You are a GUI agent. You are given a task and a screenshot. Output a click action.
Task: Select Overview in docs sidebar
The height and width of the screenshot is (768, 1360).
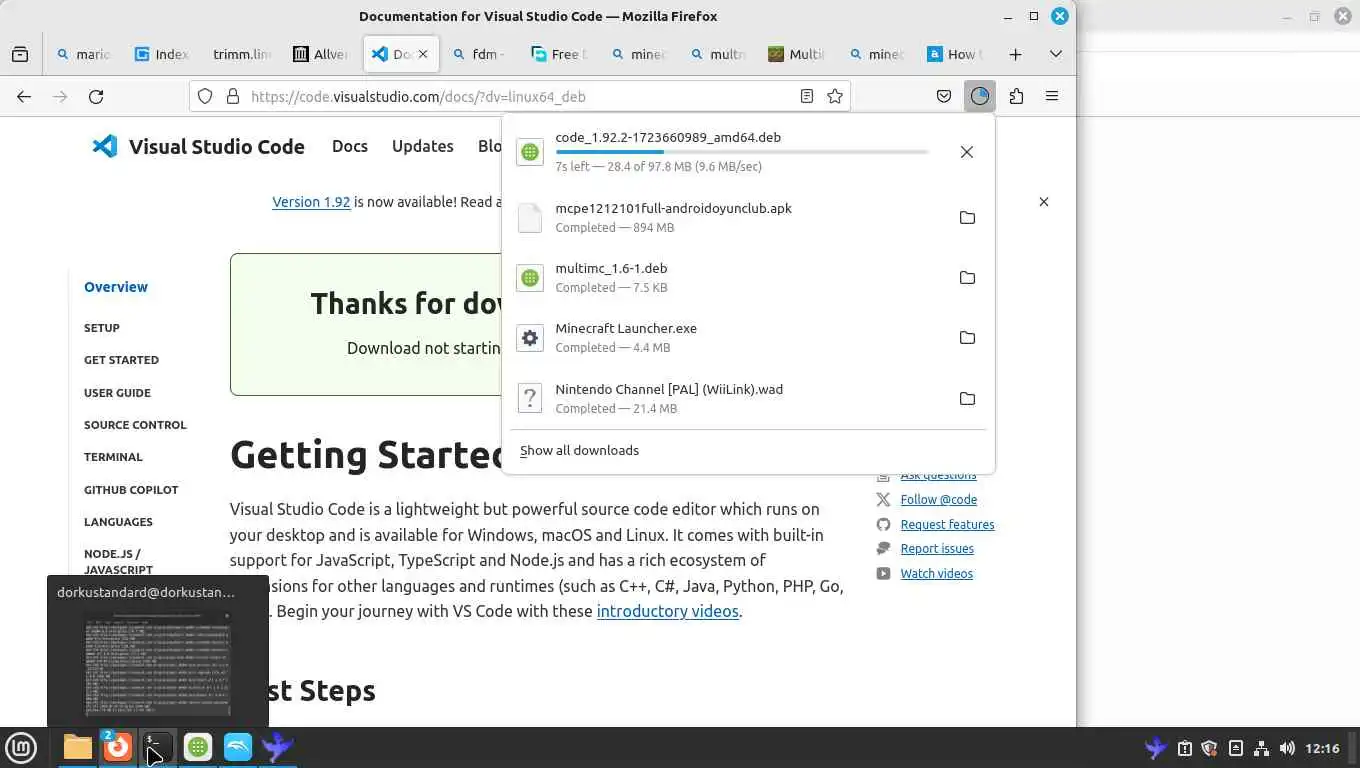(116, 287)
